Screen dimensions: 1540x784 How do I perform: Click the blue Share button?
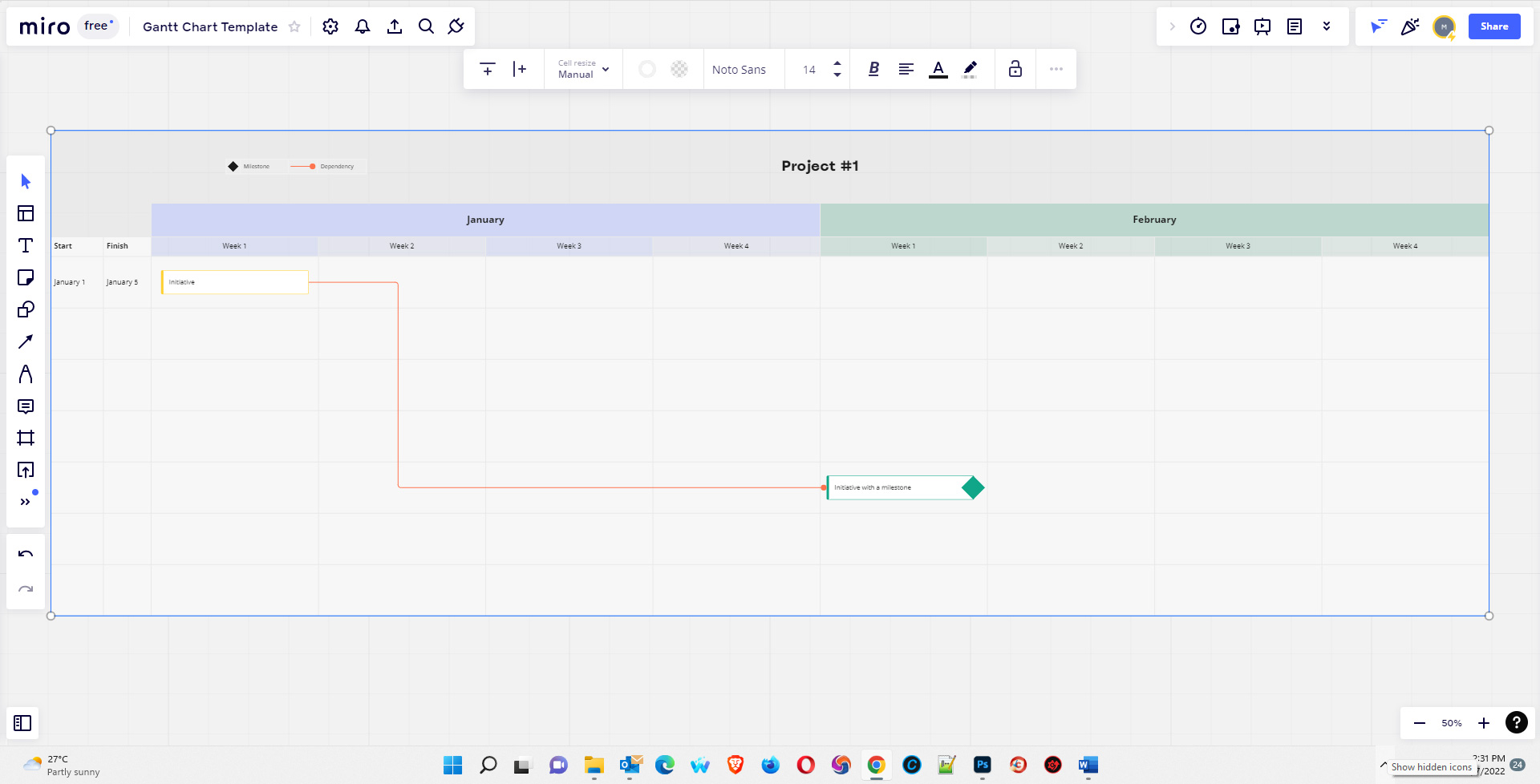1494,26
